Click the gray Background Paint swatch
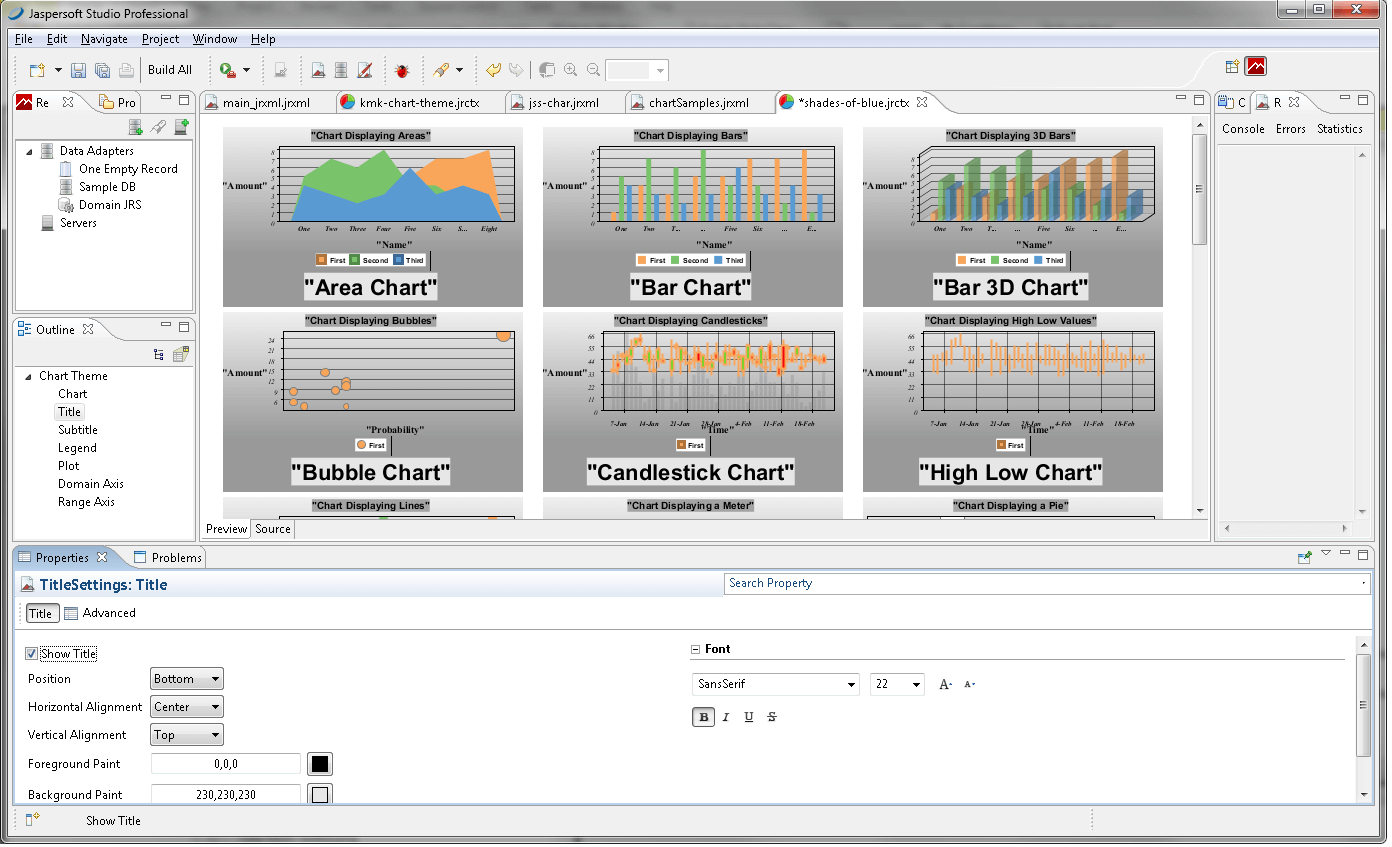Viewport: 1392px width, 847px height. click(x=320, y=795)
